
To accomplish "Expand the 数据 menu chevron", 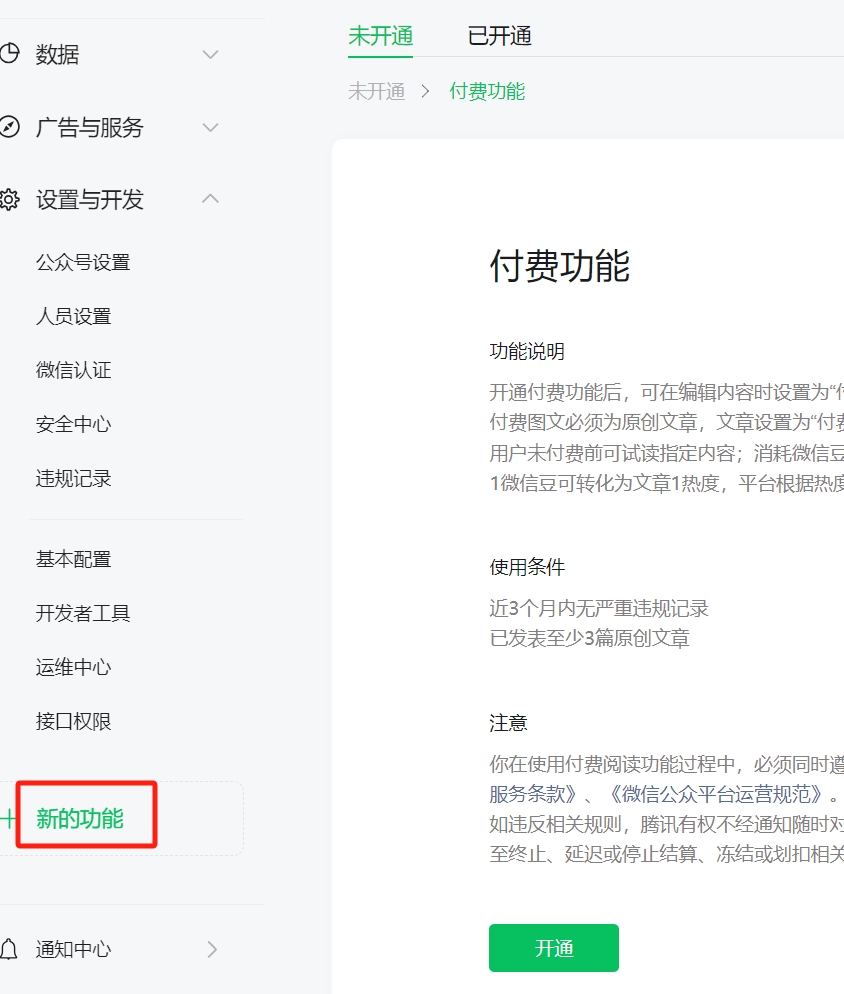I will coord(210,54).
